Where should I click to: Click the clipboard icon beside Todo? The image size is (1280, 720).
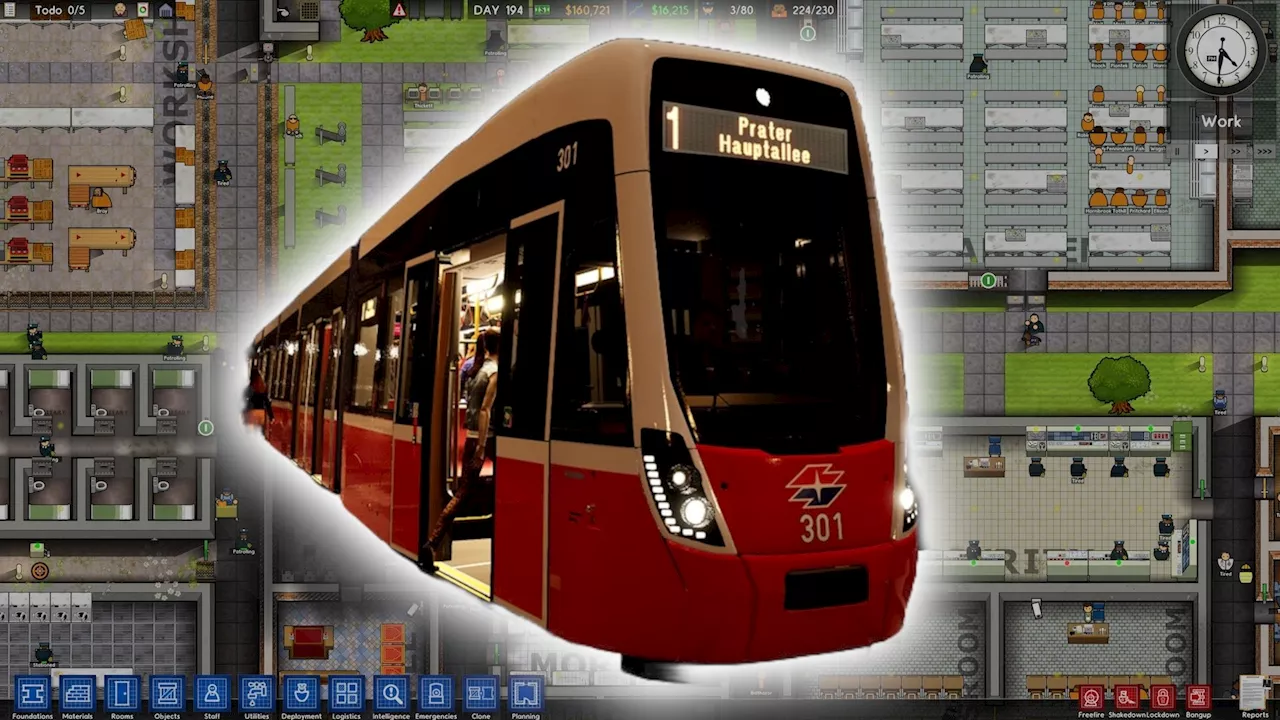coord(10,10)
